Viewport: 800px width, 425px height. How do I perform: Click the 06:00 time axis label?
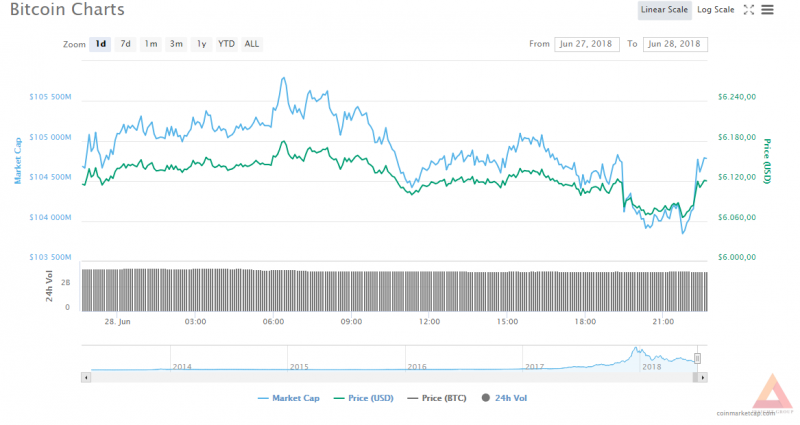[273, 322]
